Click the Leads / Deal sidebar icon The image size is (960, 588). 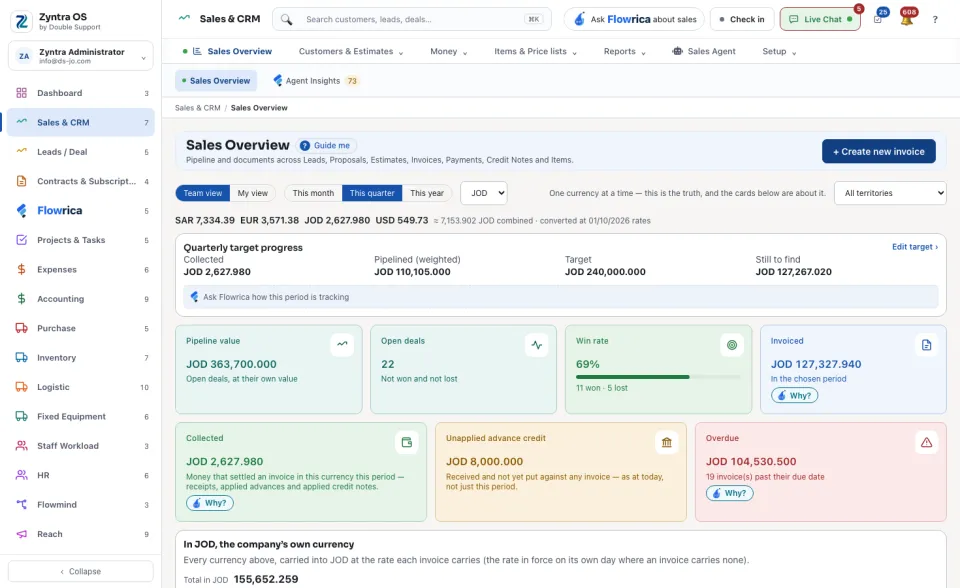(21, 151)
